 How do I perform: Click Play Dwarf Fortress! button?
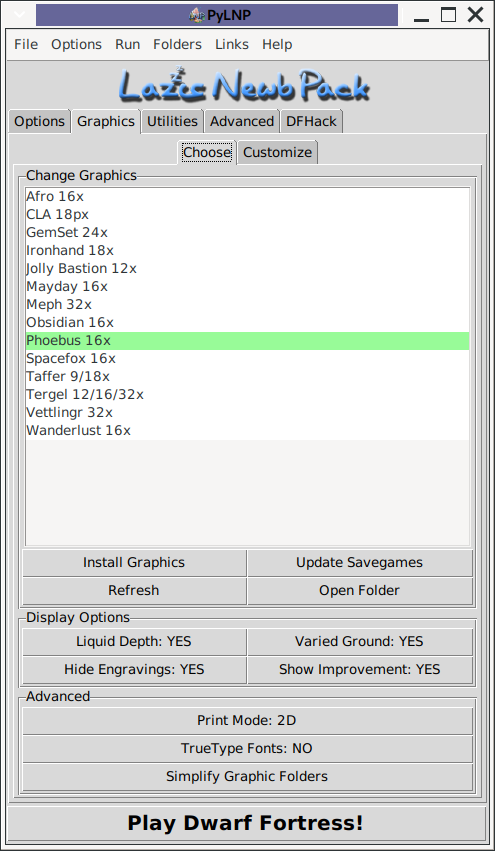point(245,823)
